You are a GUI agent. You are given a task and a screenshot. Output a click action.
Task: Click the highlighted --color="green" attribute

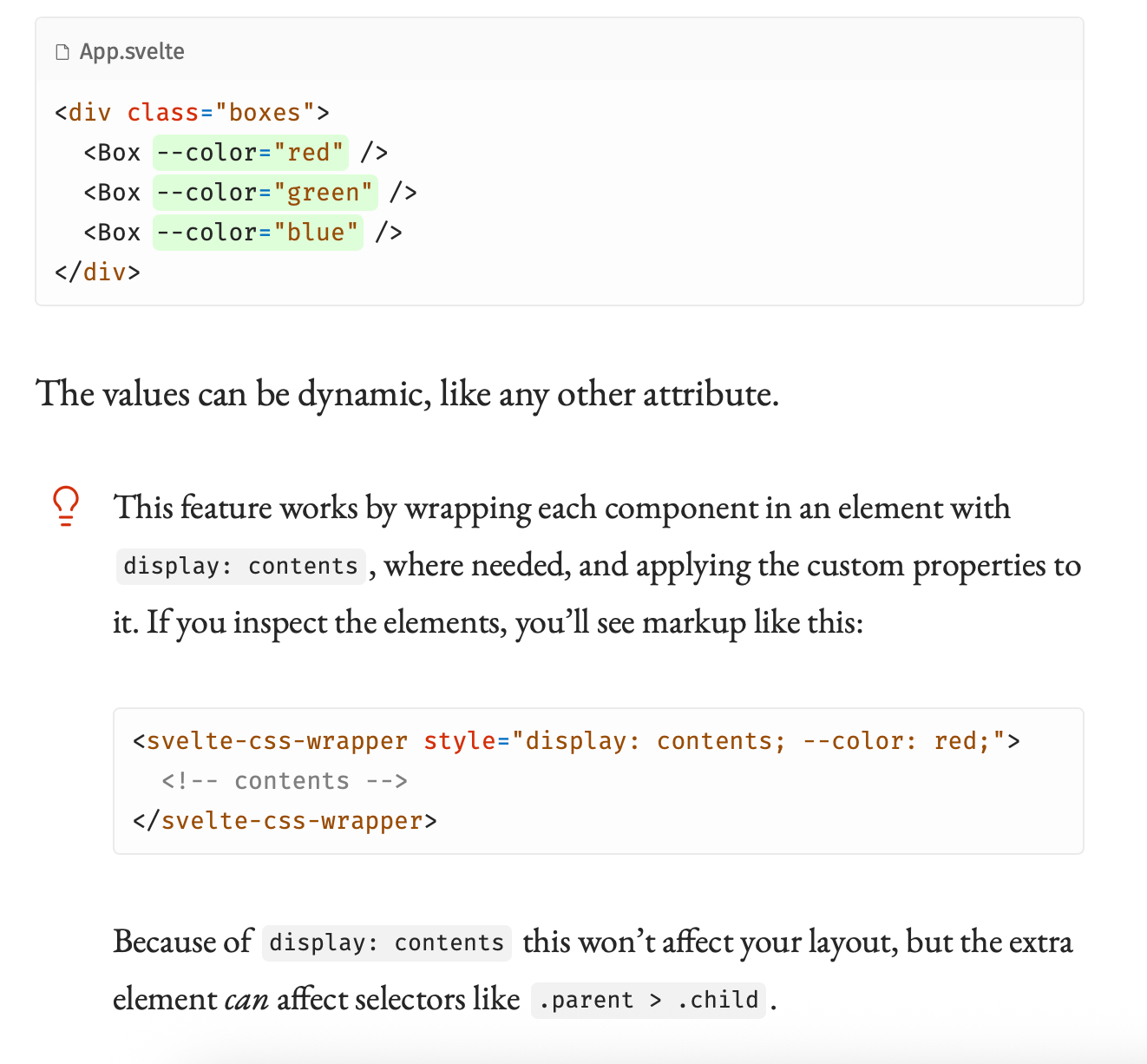(265, 193)
